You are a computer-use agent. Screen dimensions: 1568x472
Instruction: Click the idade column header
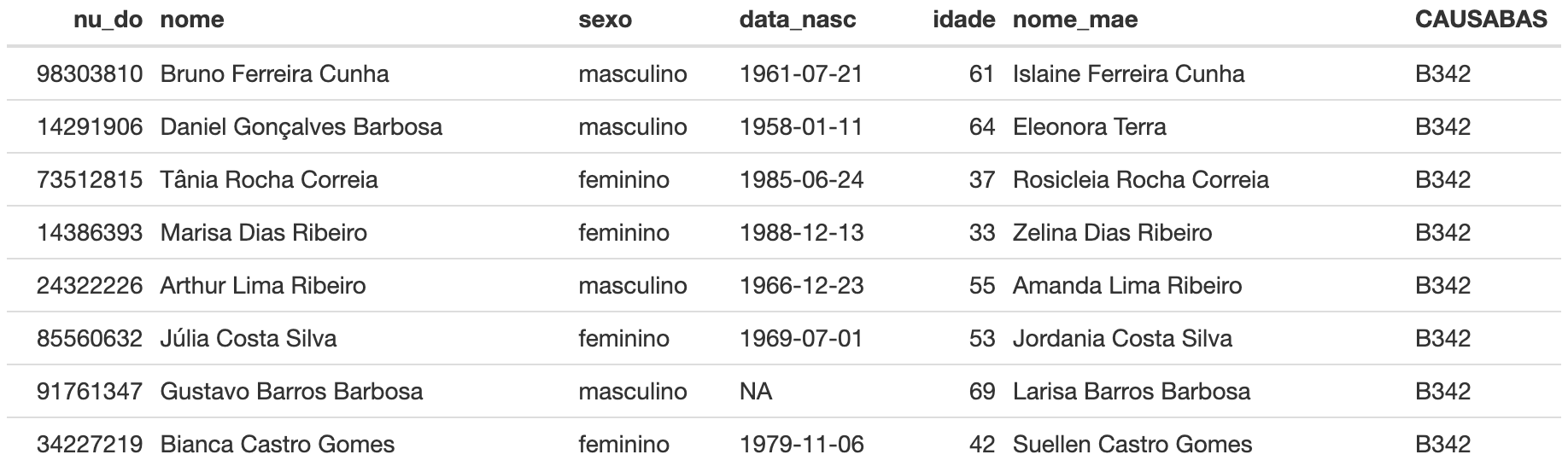(964, 20)
